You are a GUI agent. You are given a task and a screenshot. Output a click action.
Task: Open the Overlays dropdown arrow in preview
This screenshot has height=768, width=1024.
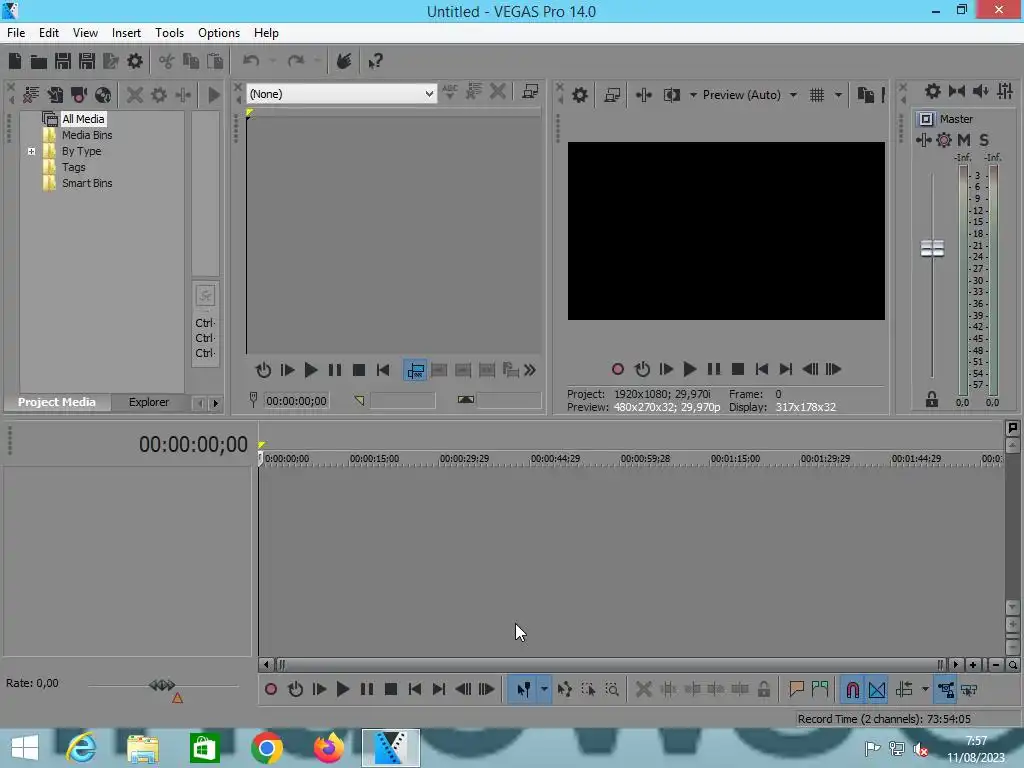tap(838, 95)
